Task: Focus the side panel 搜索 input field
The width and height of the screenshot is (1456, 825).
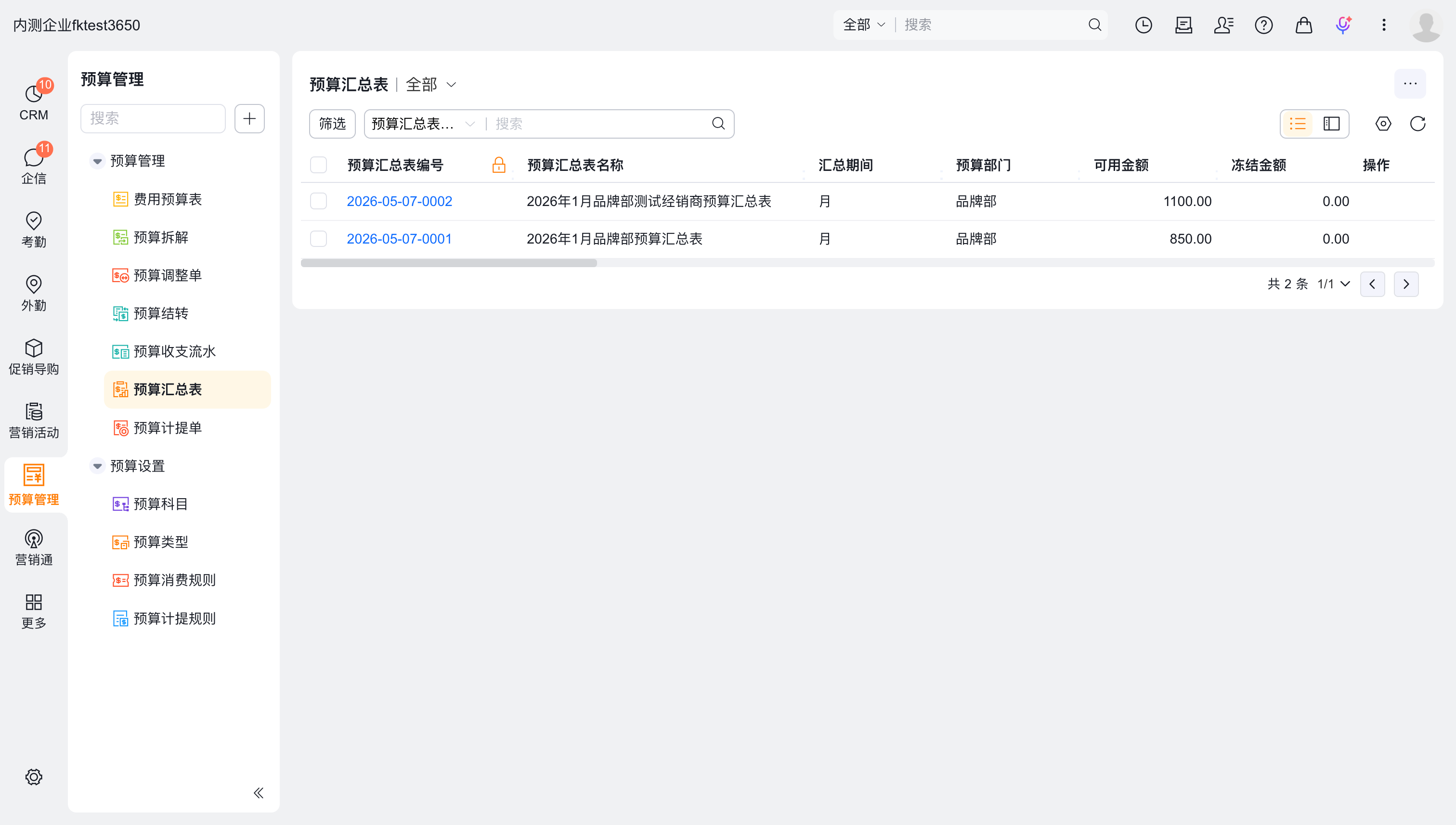Action: [153, 118]
